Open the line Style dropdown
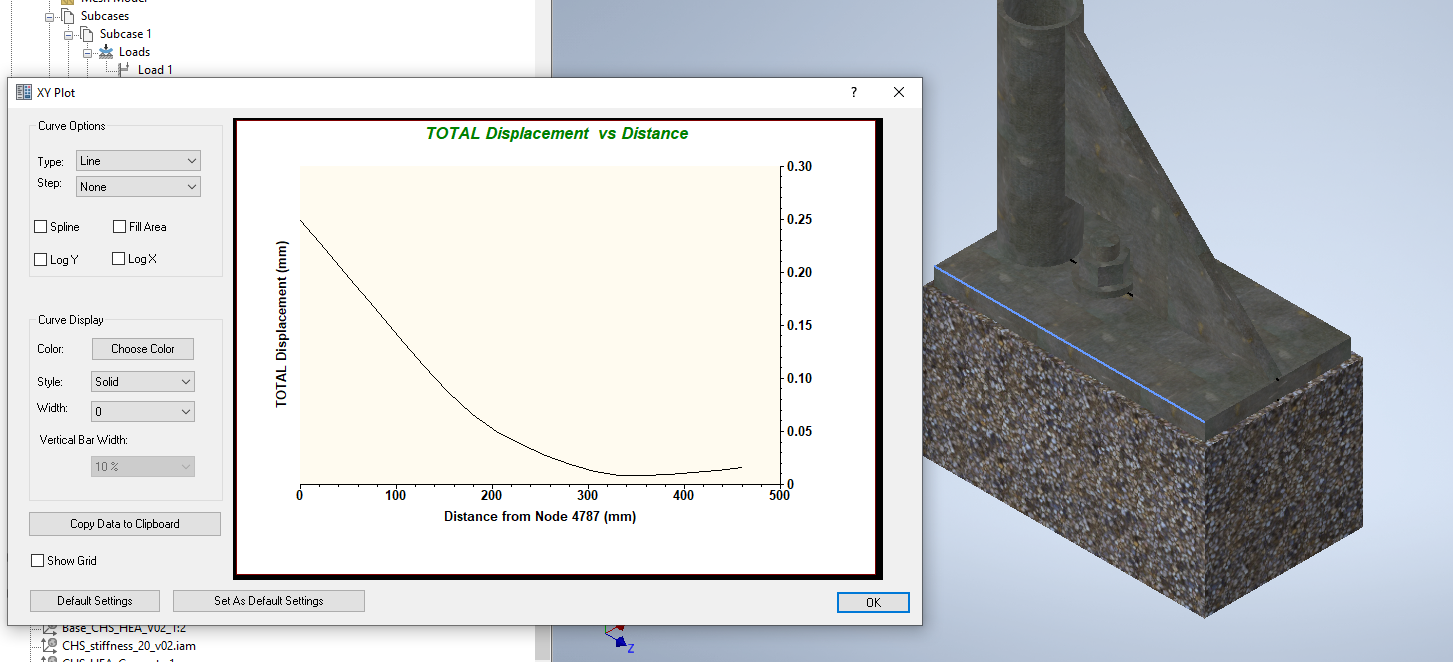 (143, 382)
